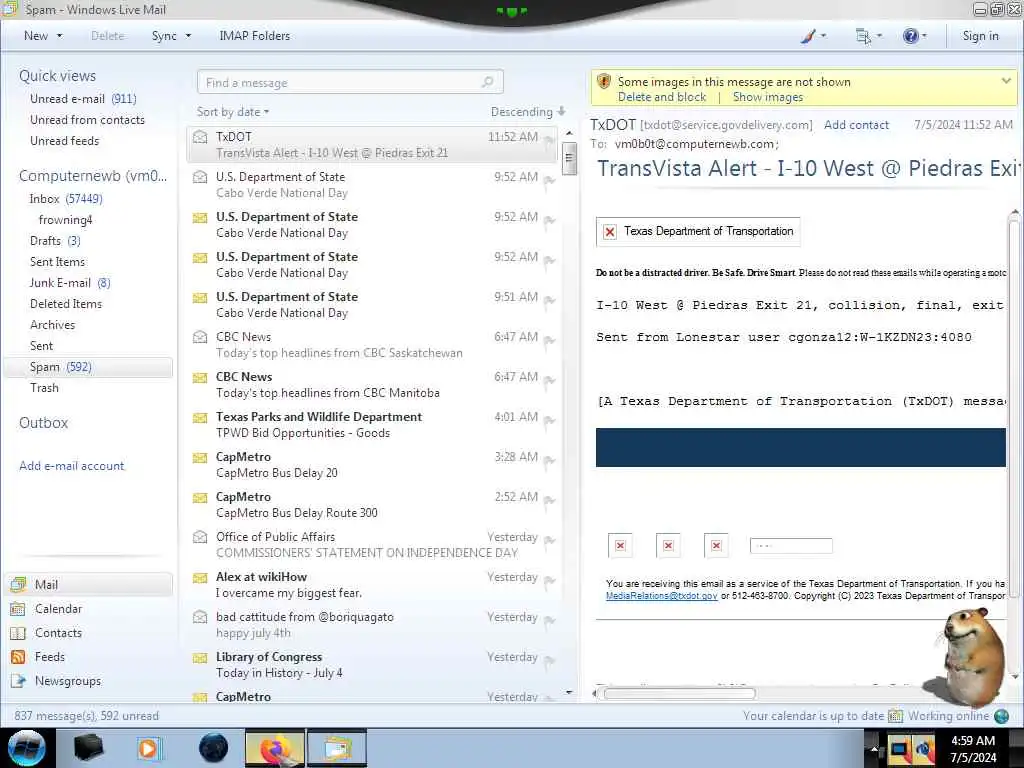The width and height of the screenshot is (1024, 768).
Task: Open the Junk E-mail folder
Action: (x=70, y=283)
